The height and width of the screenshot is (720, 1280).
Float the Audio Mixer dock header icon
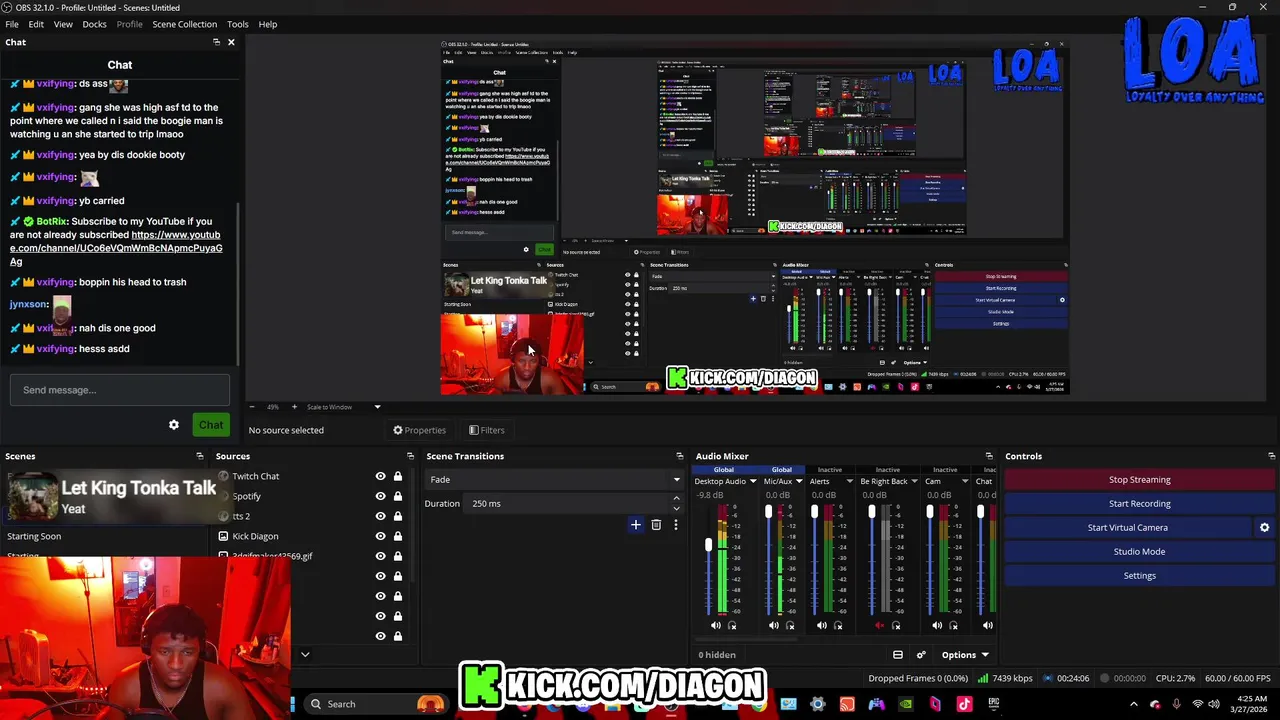[x=989, y=456]
